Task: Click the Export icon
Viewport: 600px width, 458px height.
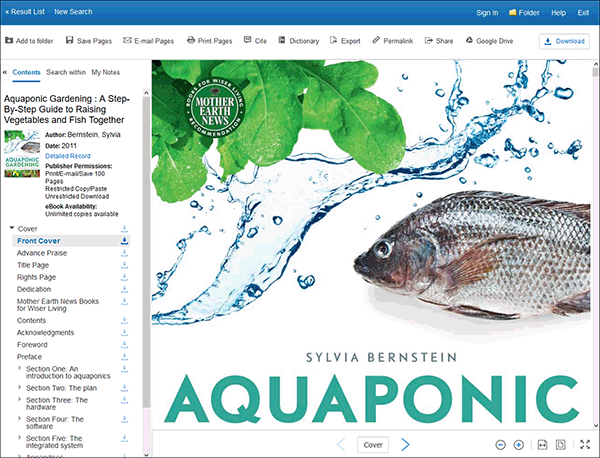Action: pyautogui.click(x=333, y=40)
